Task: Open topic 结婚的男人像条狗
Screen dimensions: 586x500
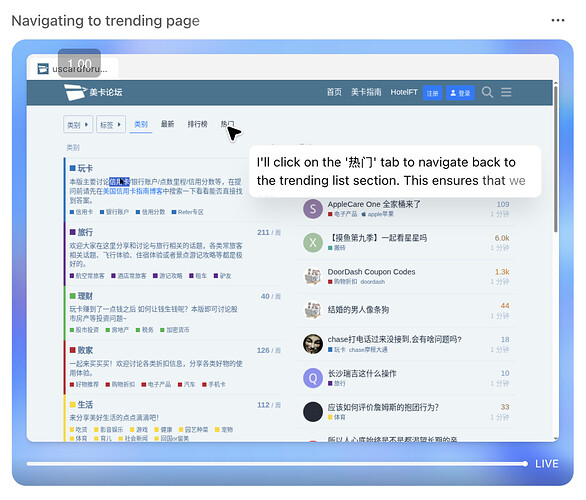Action: 358,310
